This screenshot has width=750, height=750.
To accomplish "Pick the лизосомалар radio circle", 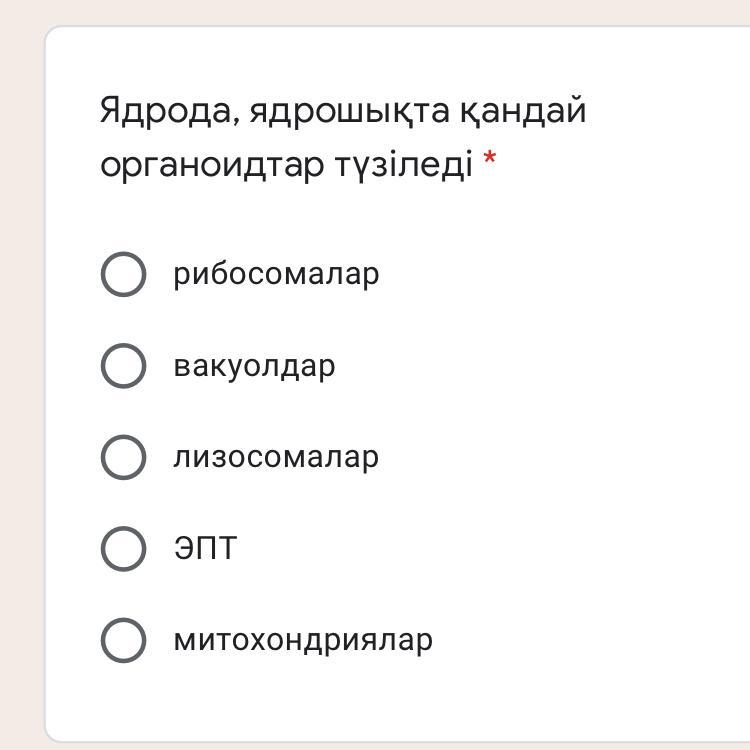I will click(123, 457).
